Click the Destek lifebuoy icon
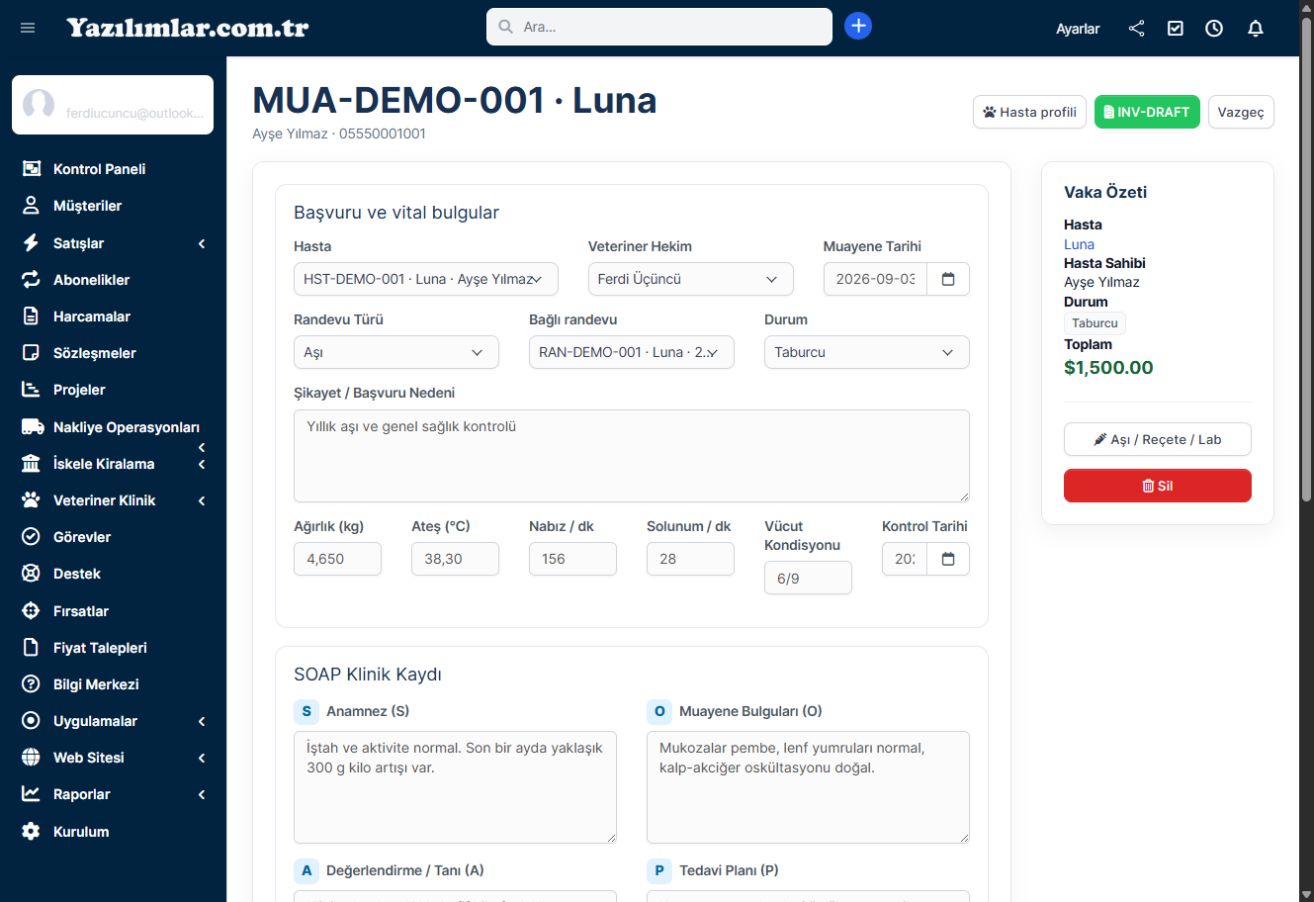1314x902 pixels. [x=31, y=574]
